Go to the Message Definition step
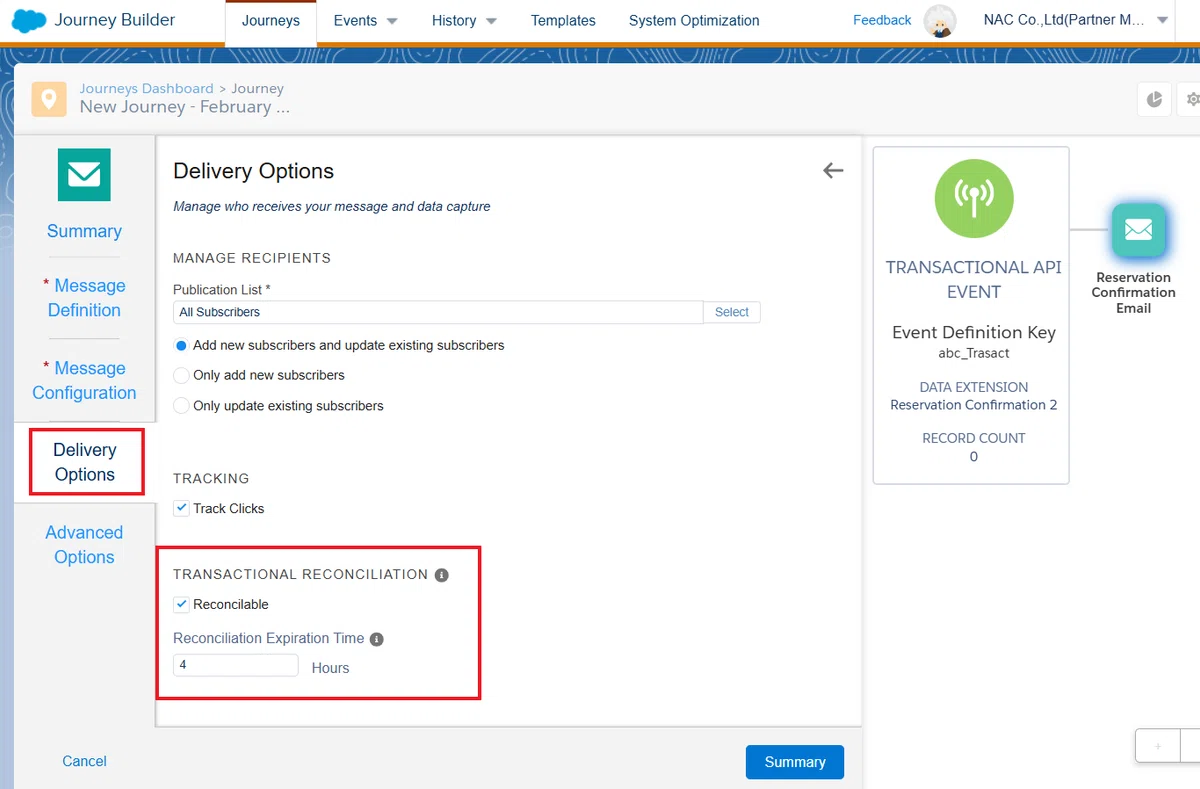The image size is (1200, 789). [x=84, y=298]
